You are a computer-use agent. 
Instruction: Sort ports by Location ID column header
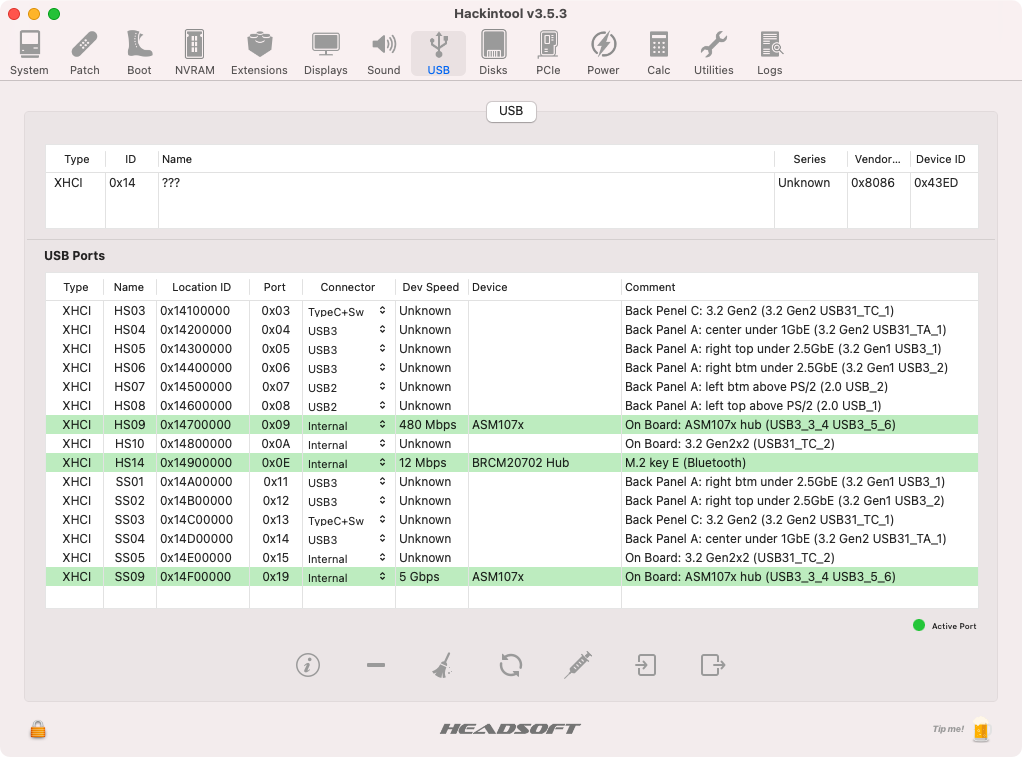(x=201, y=287)
